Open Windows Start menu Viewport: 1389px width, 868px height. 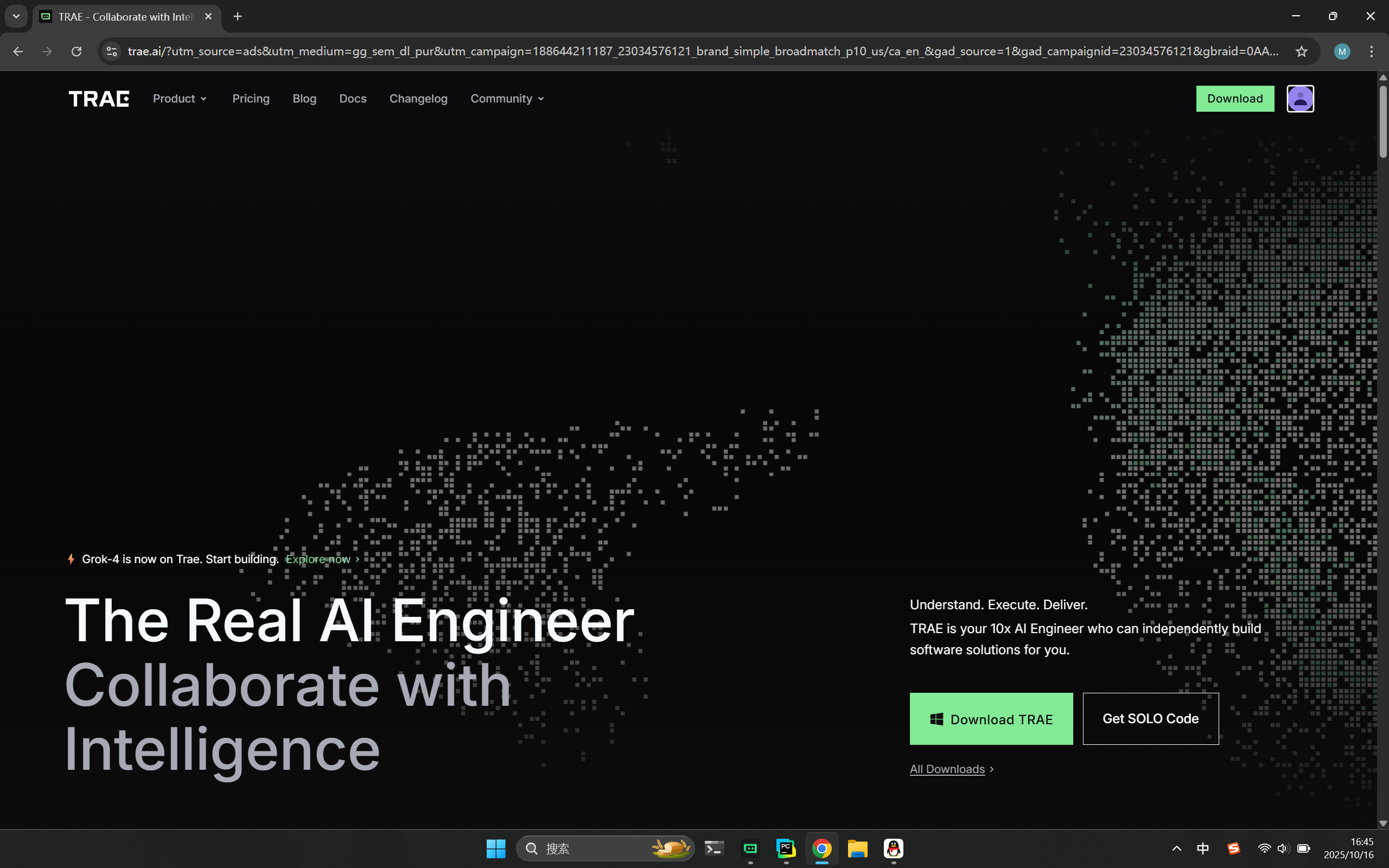tap(496, 848)
